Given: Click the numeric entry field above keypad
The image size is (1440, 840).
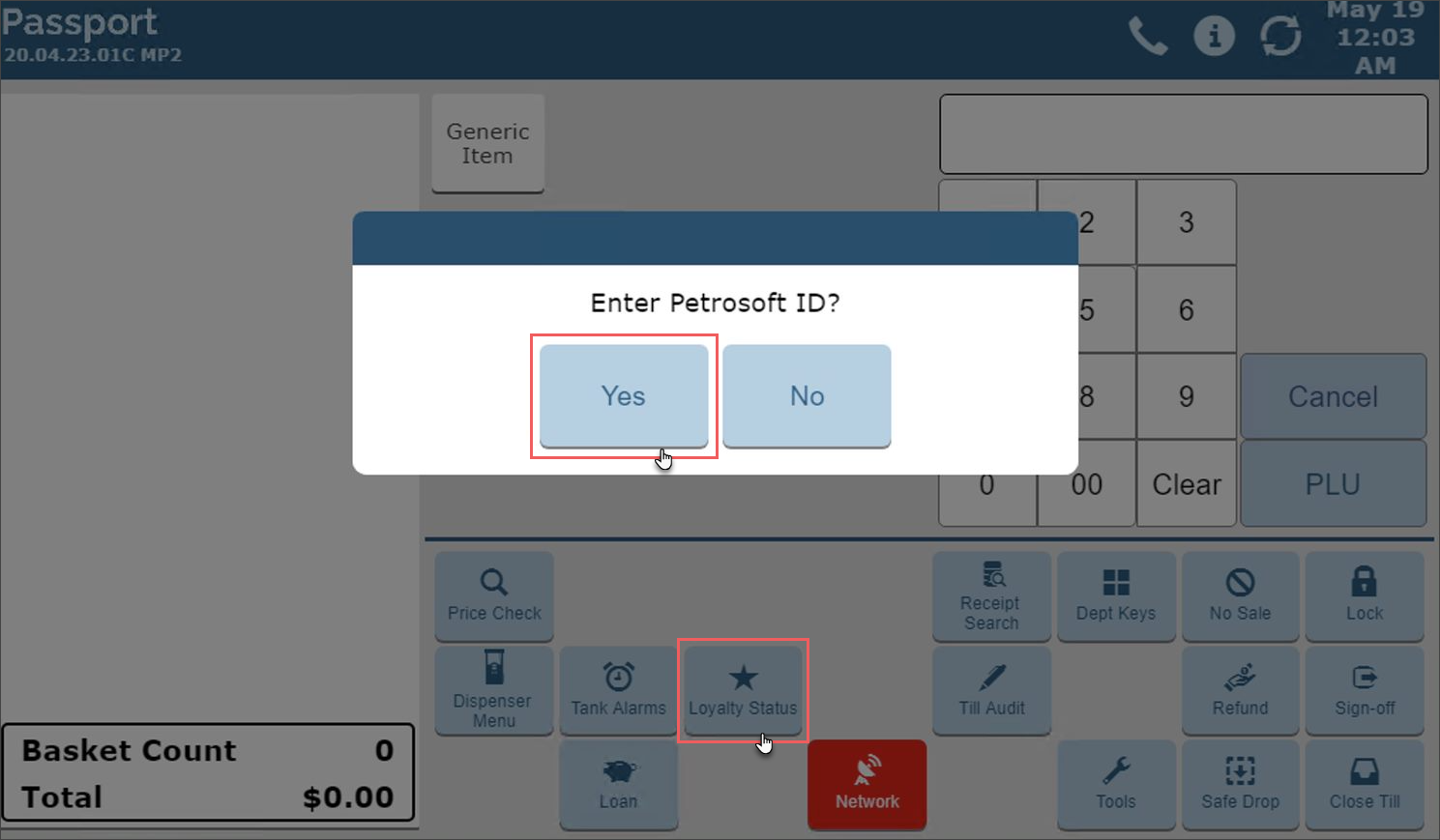Looking at the screenshot, I should (x=1183, y=134).
